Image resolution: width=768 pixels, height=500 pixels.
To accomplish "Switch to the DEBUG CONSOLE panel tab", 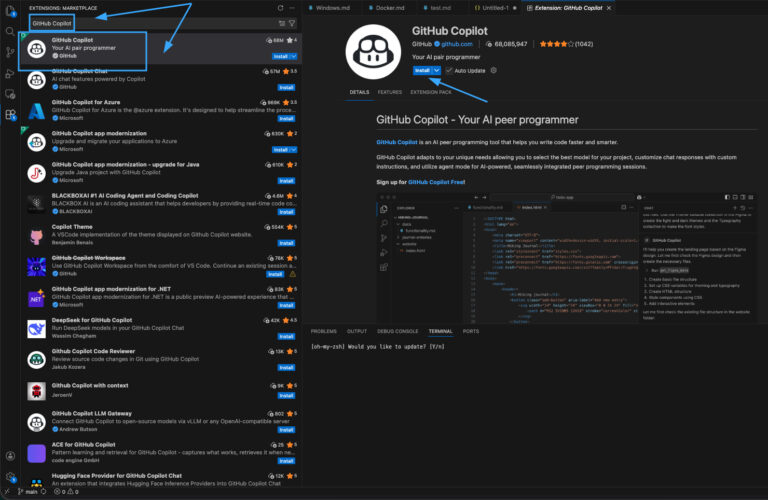I will [397, 332].
